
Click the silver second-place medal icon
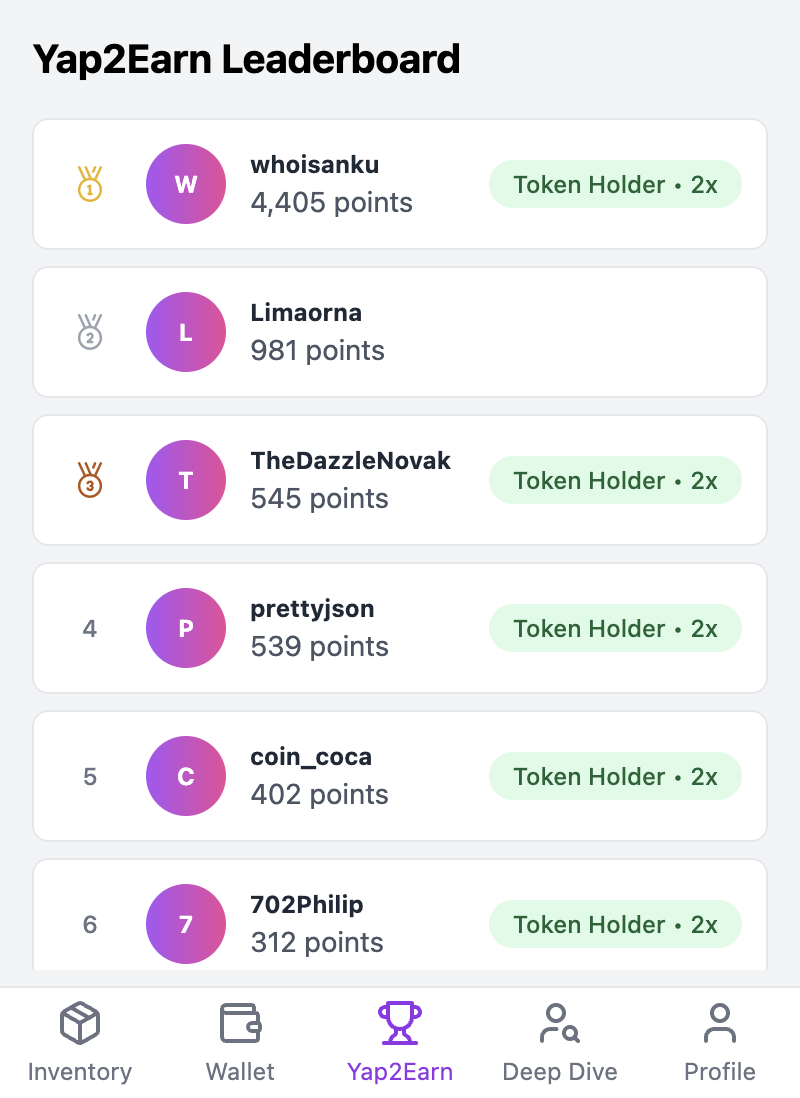pos(90,332)
